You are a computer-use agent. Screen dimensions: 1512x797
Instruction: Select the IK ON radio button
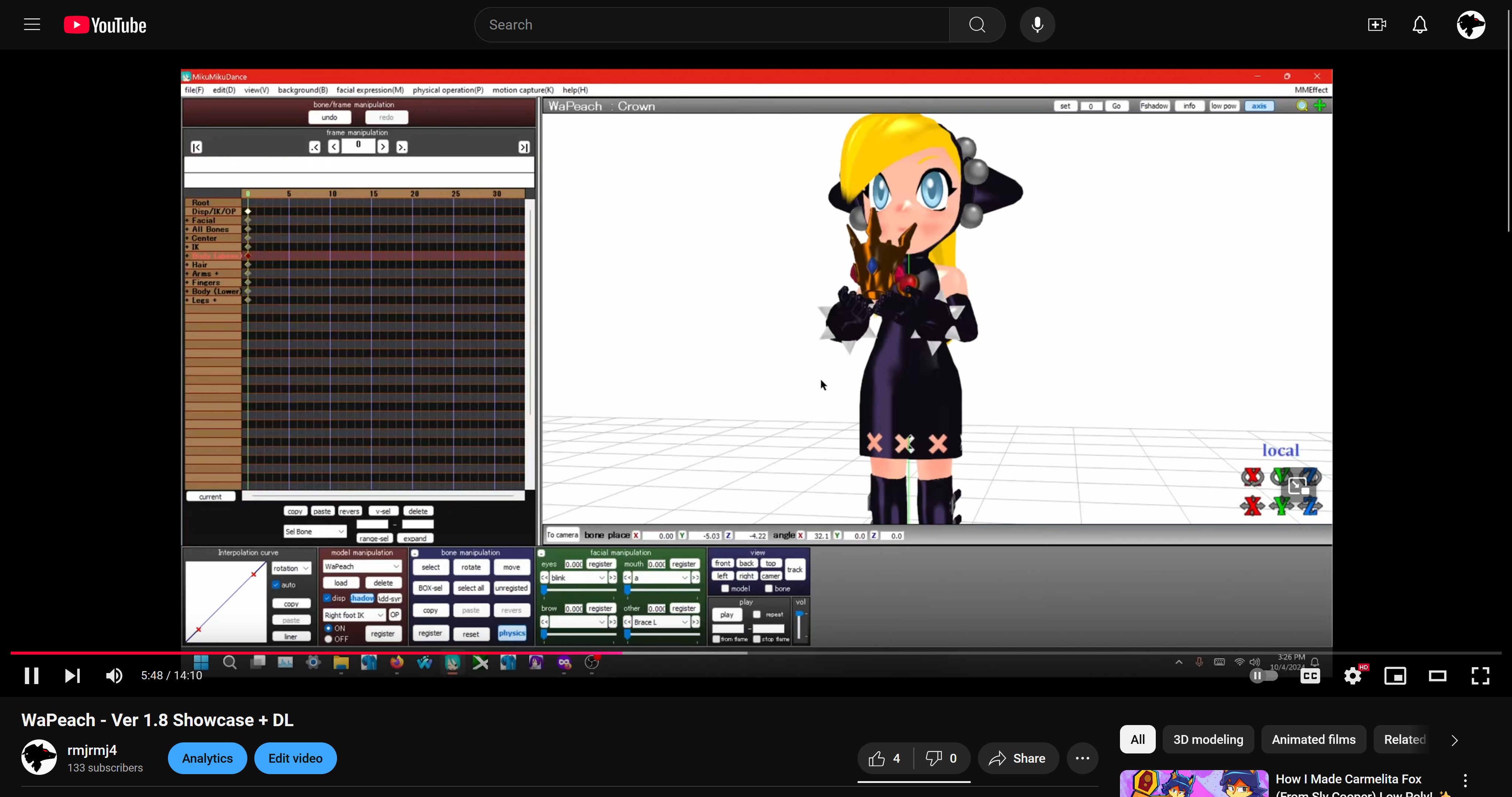(x=329, y=629)
